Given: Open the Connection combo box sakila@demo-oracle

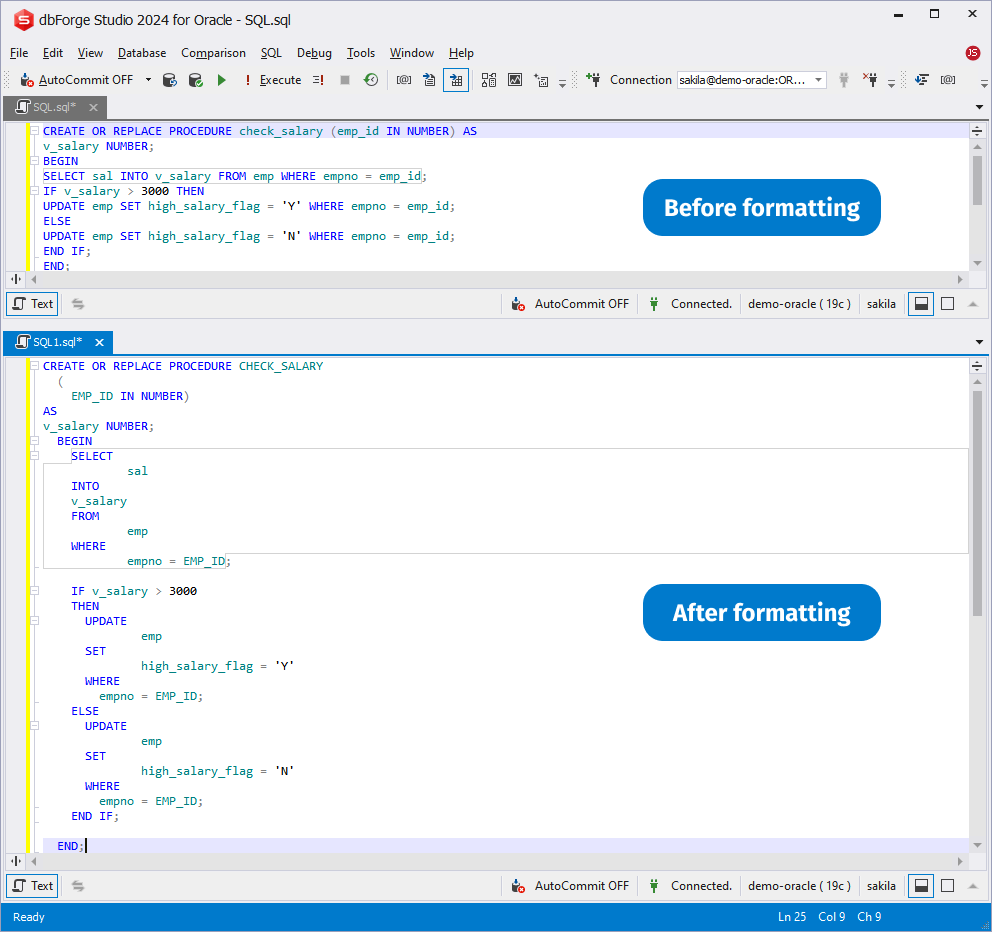Looking at the screenshot, I should click(x=752, y=80).
